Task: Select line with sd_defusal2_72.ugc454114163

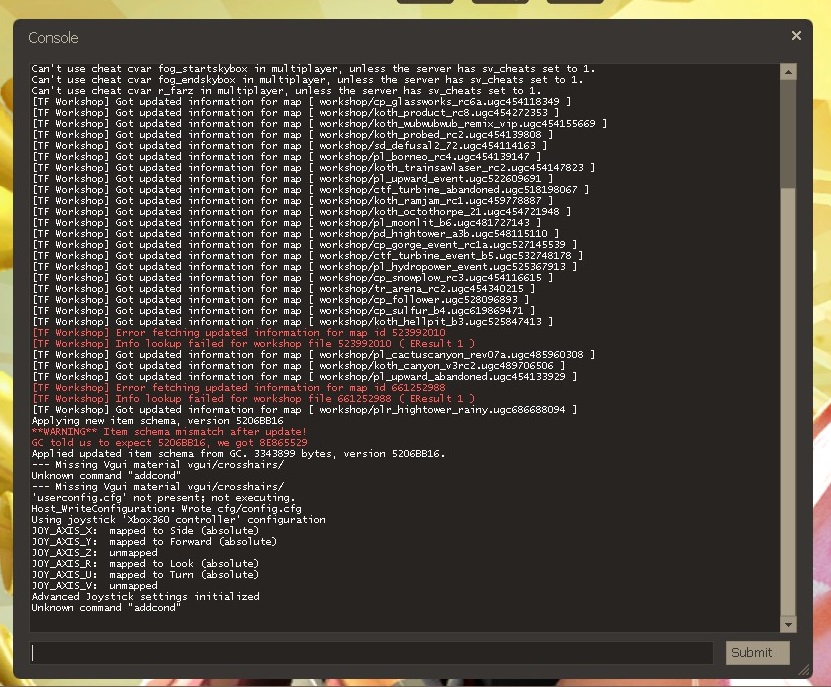Action: click(x=289, y=146)
